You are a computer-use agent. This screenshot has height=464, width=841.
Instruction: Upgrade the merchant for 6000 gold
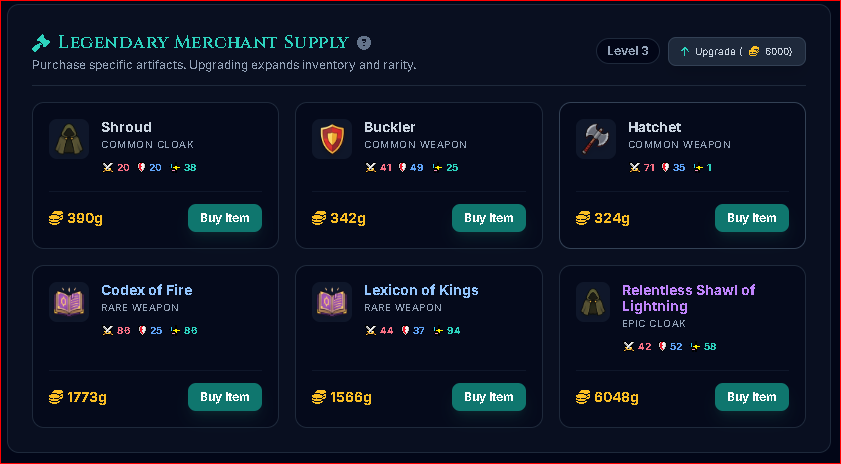pos(736,51)
